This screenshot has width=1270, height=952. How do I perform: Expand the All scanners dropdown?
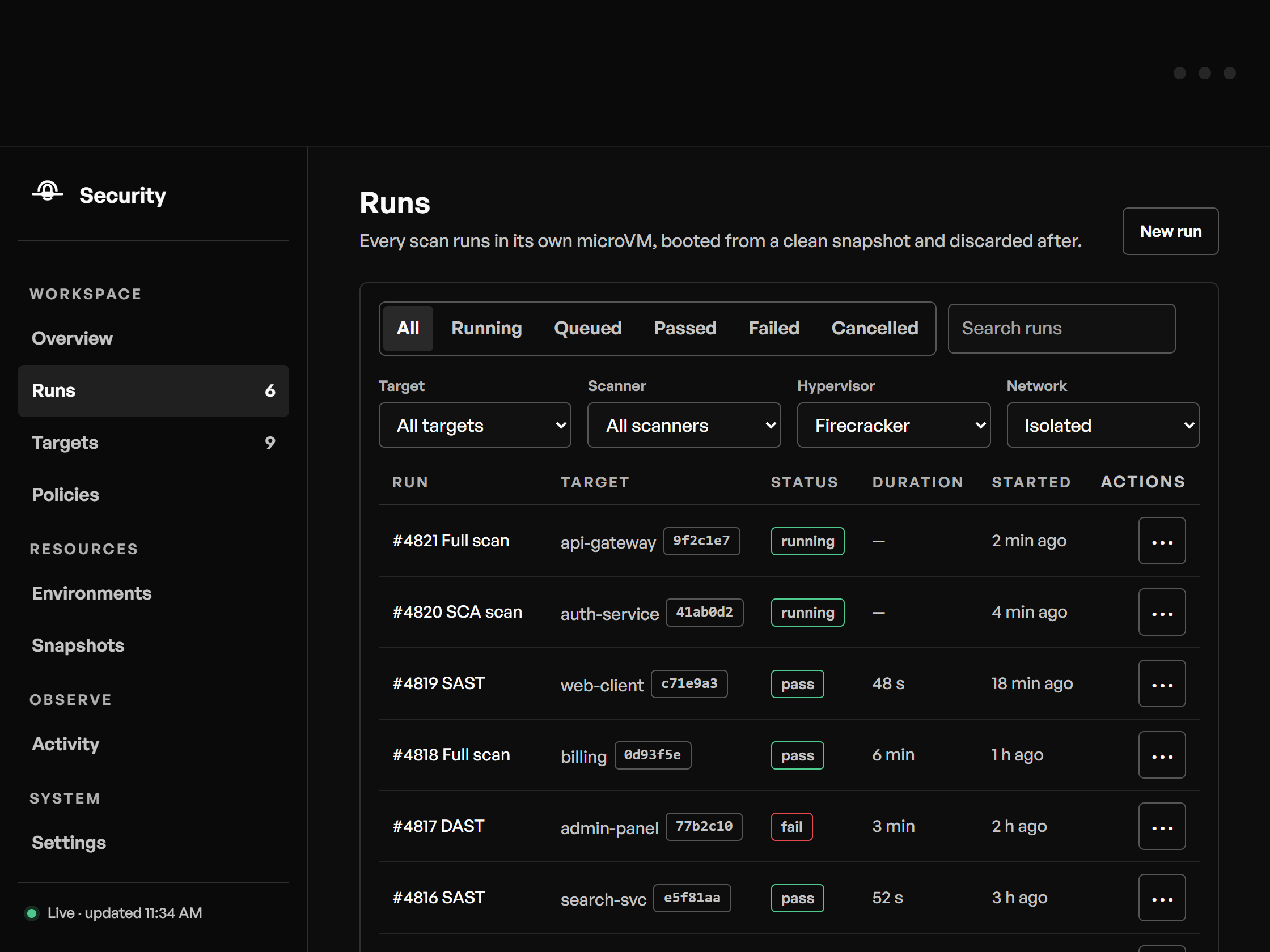[684, 425]
